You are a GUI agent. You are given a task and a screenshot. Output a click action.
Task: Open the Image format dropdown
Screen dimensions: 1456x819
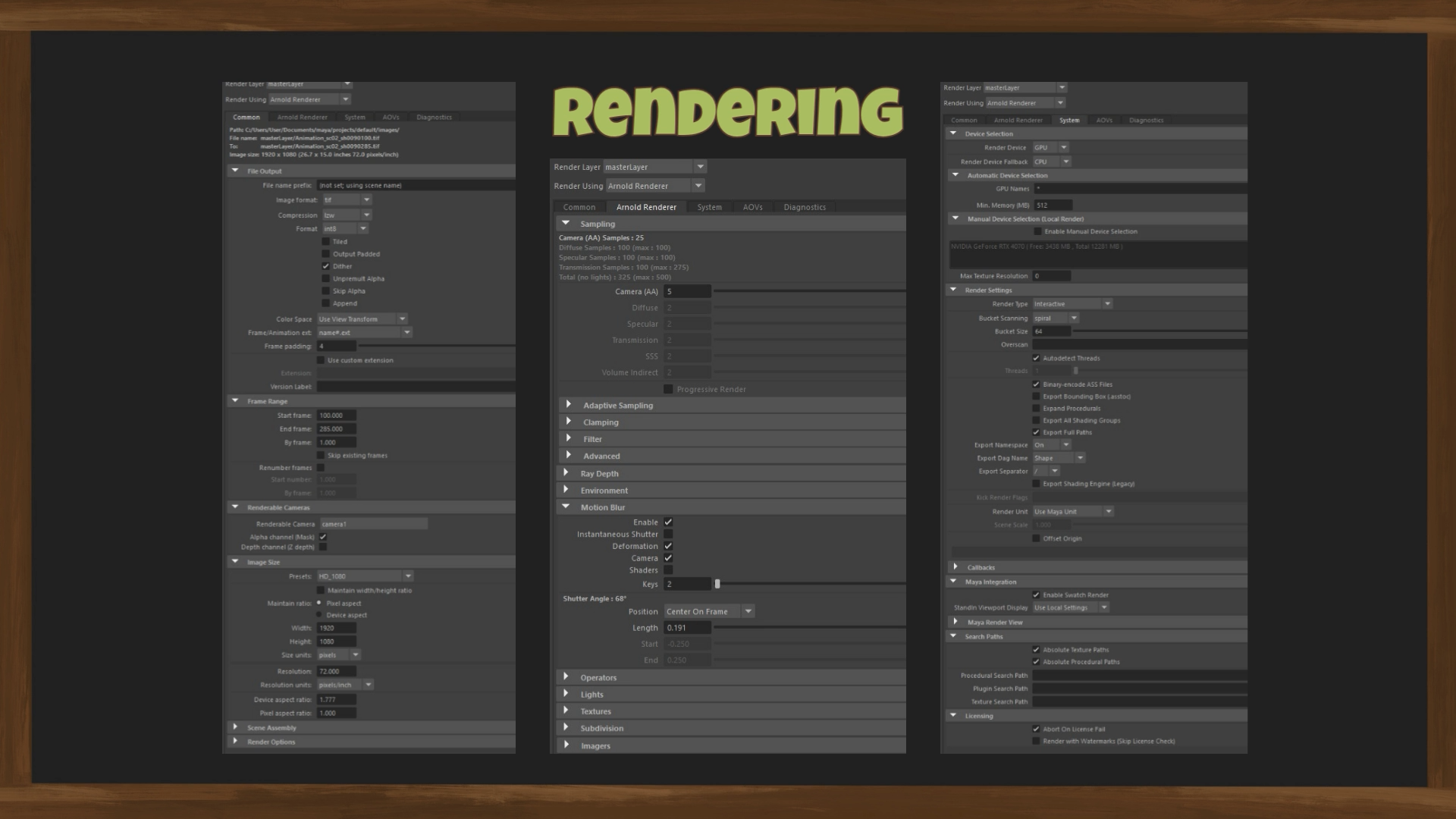tap(347, 200)
